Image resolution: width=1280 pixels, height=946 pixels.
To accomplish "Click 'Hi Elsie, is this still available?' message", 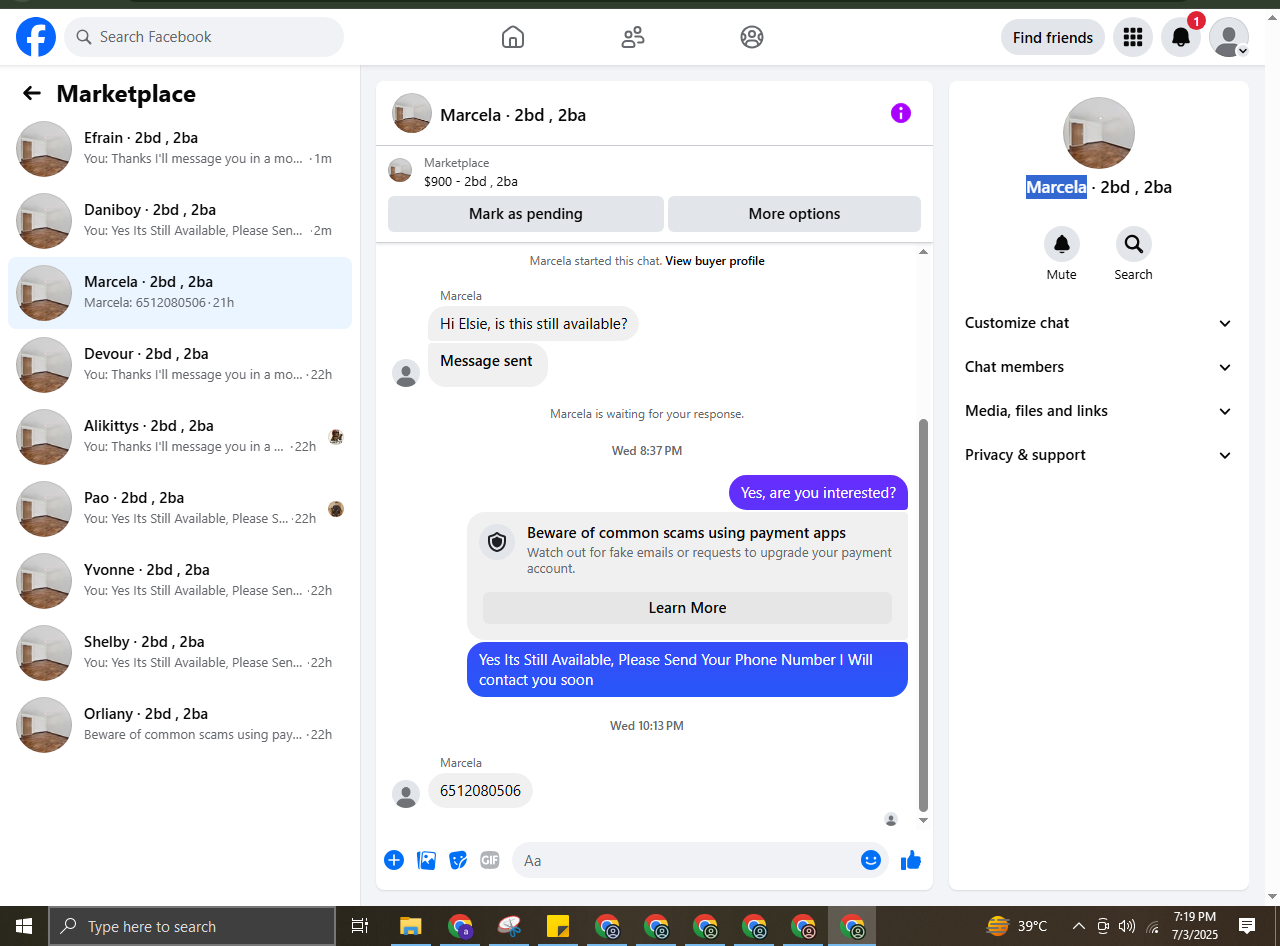I will [533, 324].
